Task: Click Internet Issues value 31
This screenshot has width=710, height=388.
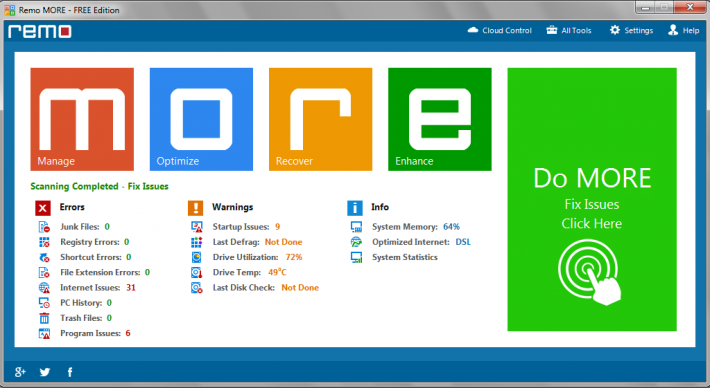Action: click(131, 287)
